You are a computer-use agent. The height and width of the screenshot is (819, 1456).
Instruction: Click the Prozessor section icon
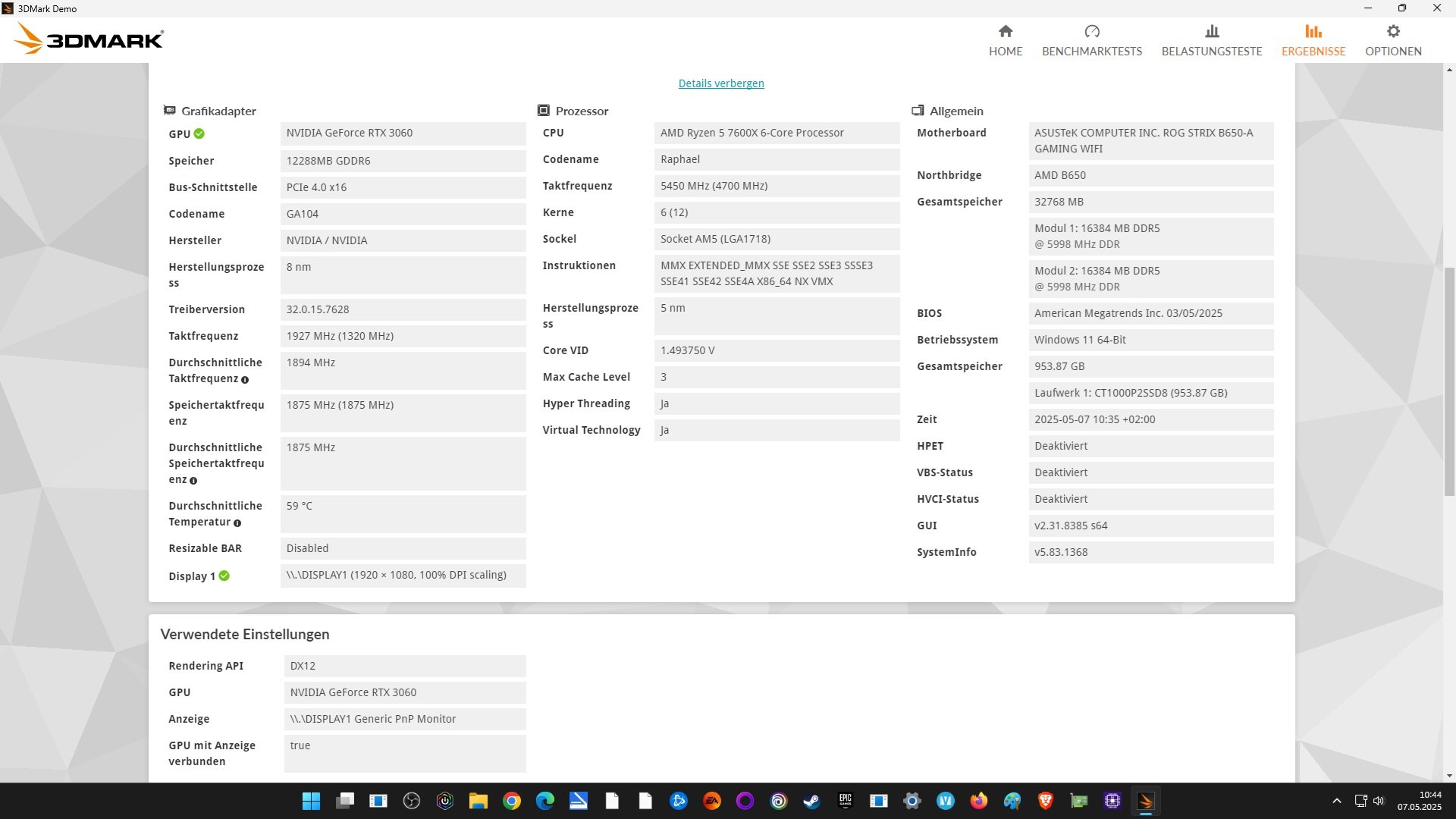click(543, 111)
